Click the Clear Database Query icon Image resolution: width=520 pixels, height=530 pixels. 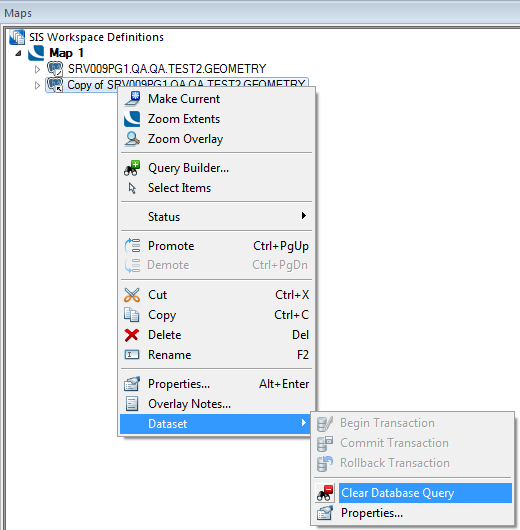tap(325, 493)
